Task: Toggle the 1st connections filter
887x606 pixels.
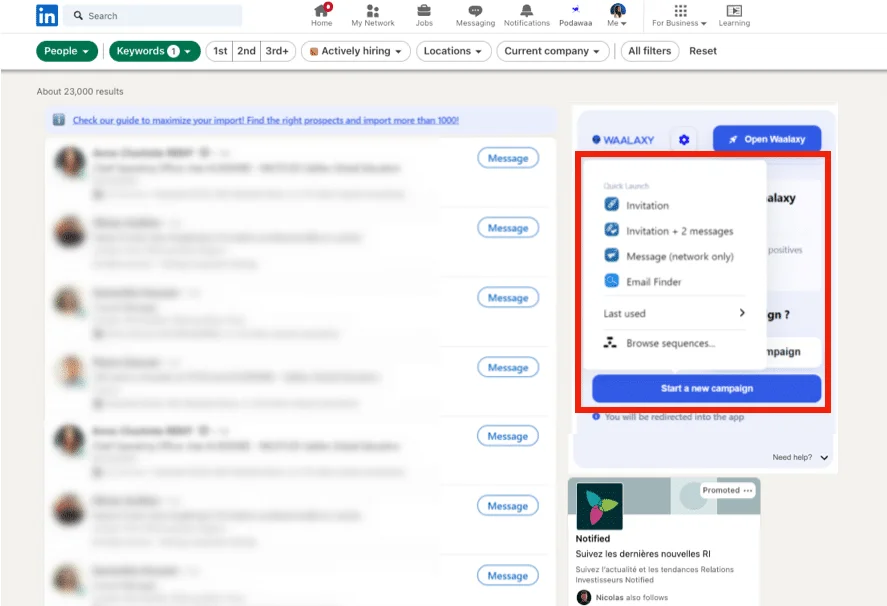Action: (220, 51)
